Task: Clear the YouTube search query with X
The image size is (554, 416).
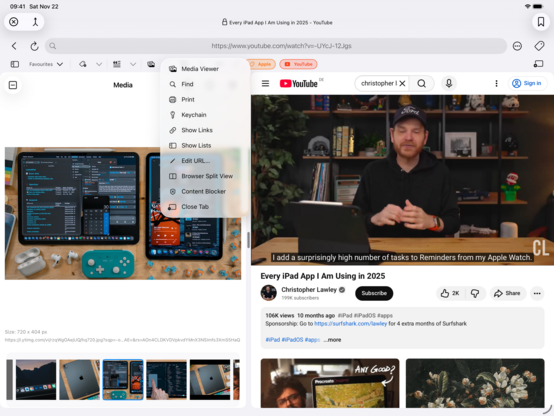Action: tap(402, 83)
